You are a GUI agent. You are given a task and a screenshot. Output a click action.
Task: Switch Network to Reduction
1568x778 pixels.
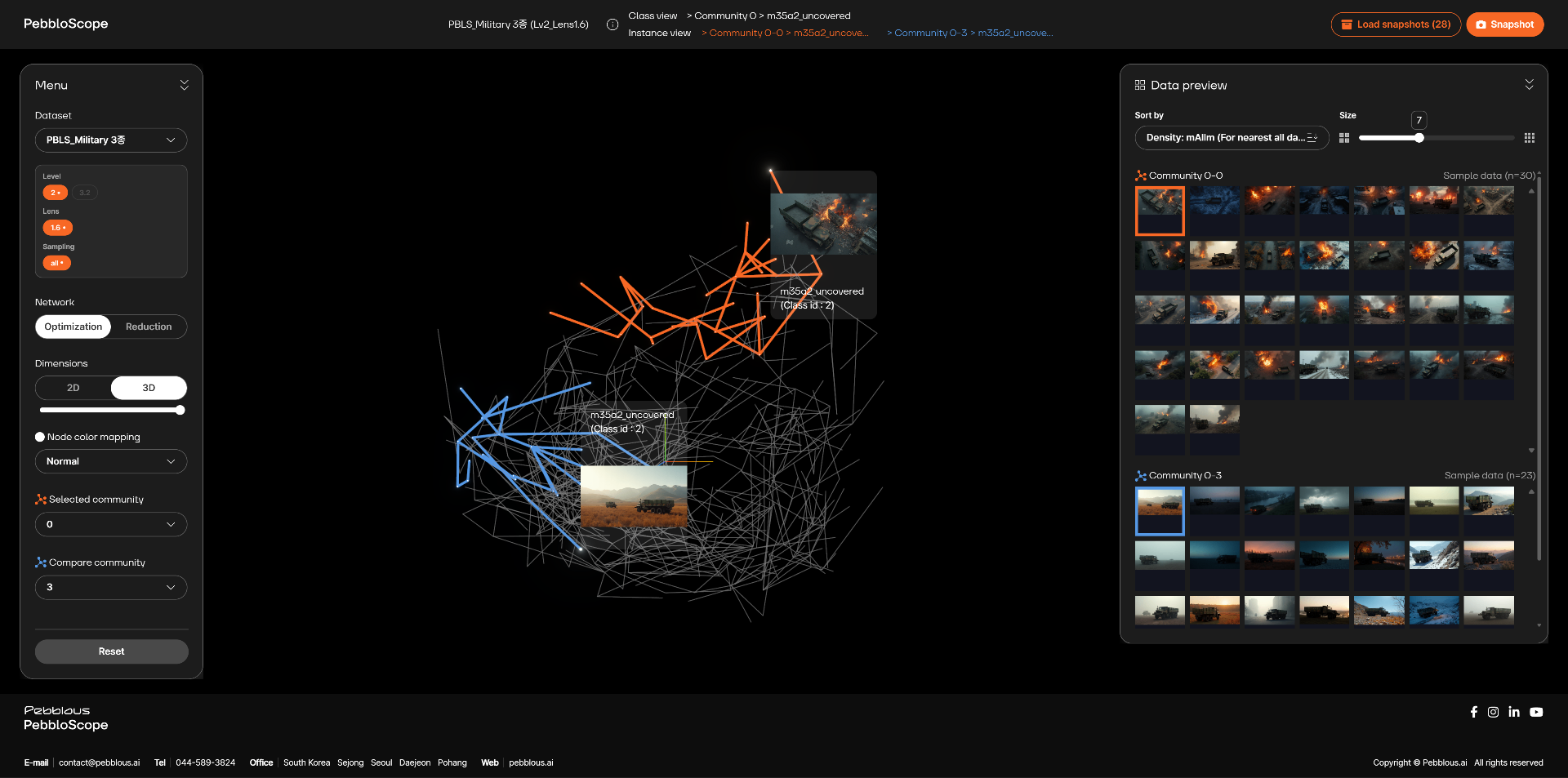(149, 327)
